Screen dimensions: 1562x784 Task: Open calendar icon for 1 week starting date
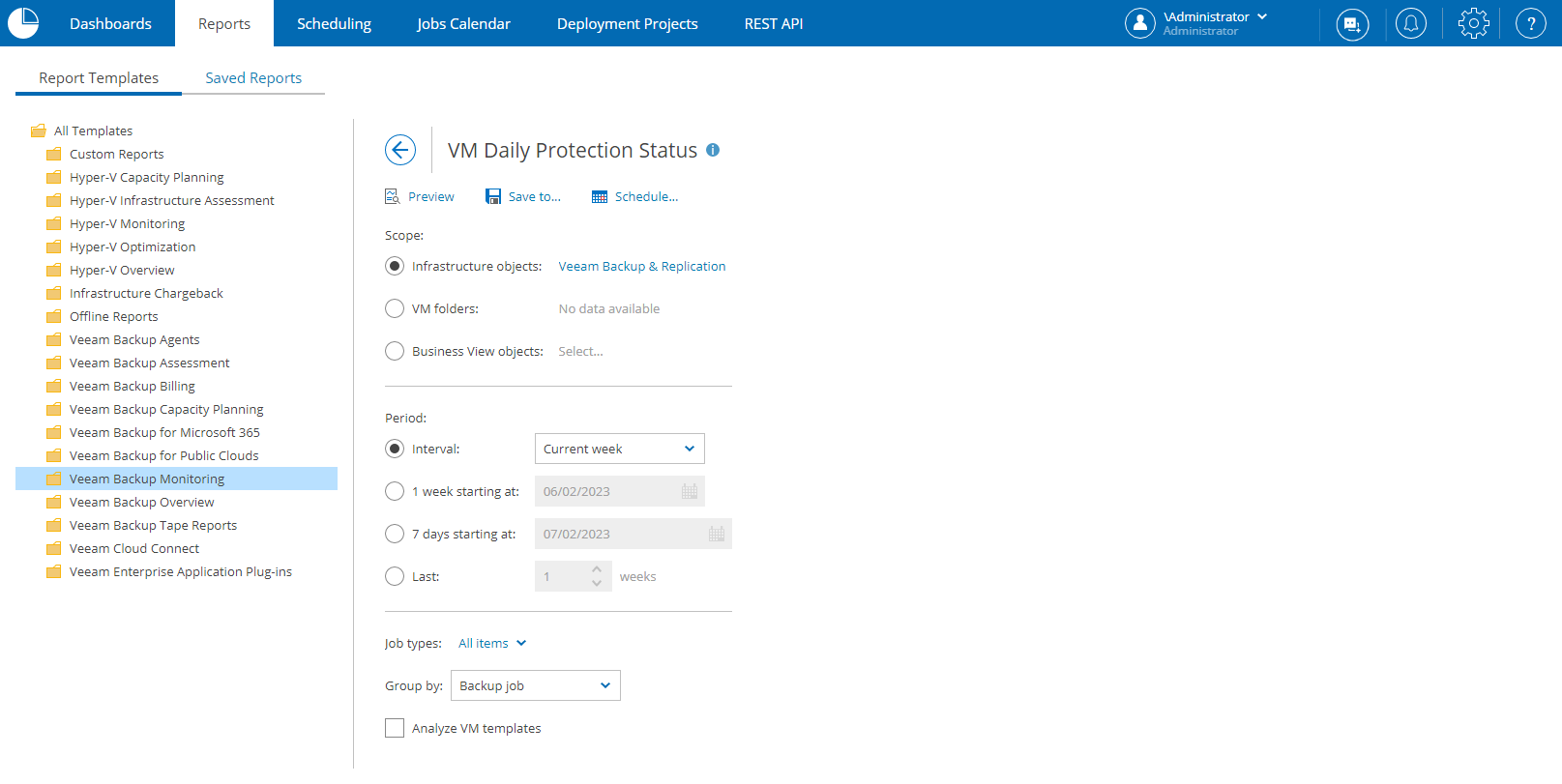[690, 491]
